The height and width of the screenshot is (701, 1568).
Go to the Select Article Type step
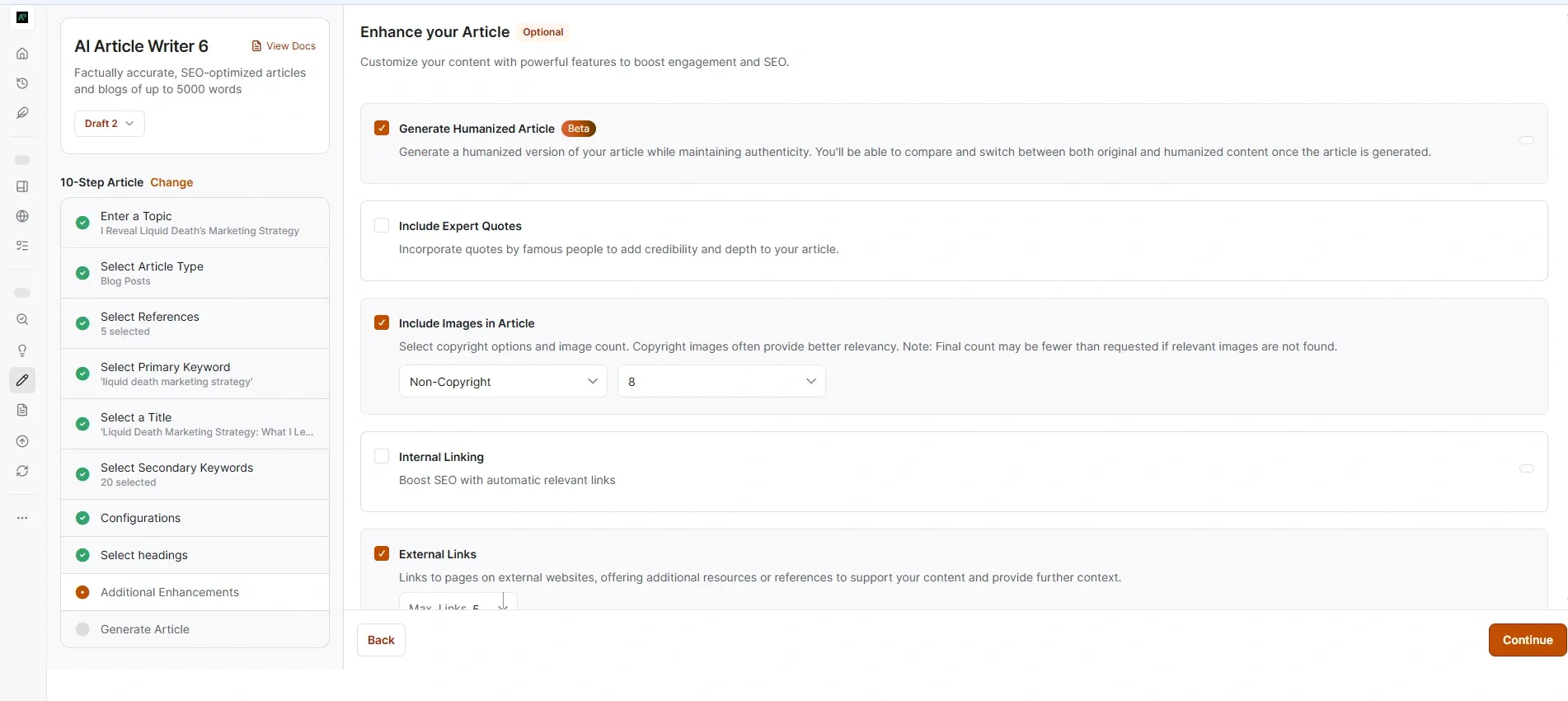195,273
